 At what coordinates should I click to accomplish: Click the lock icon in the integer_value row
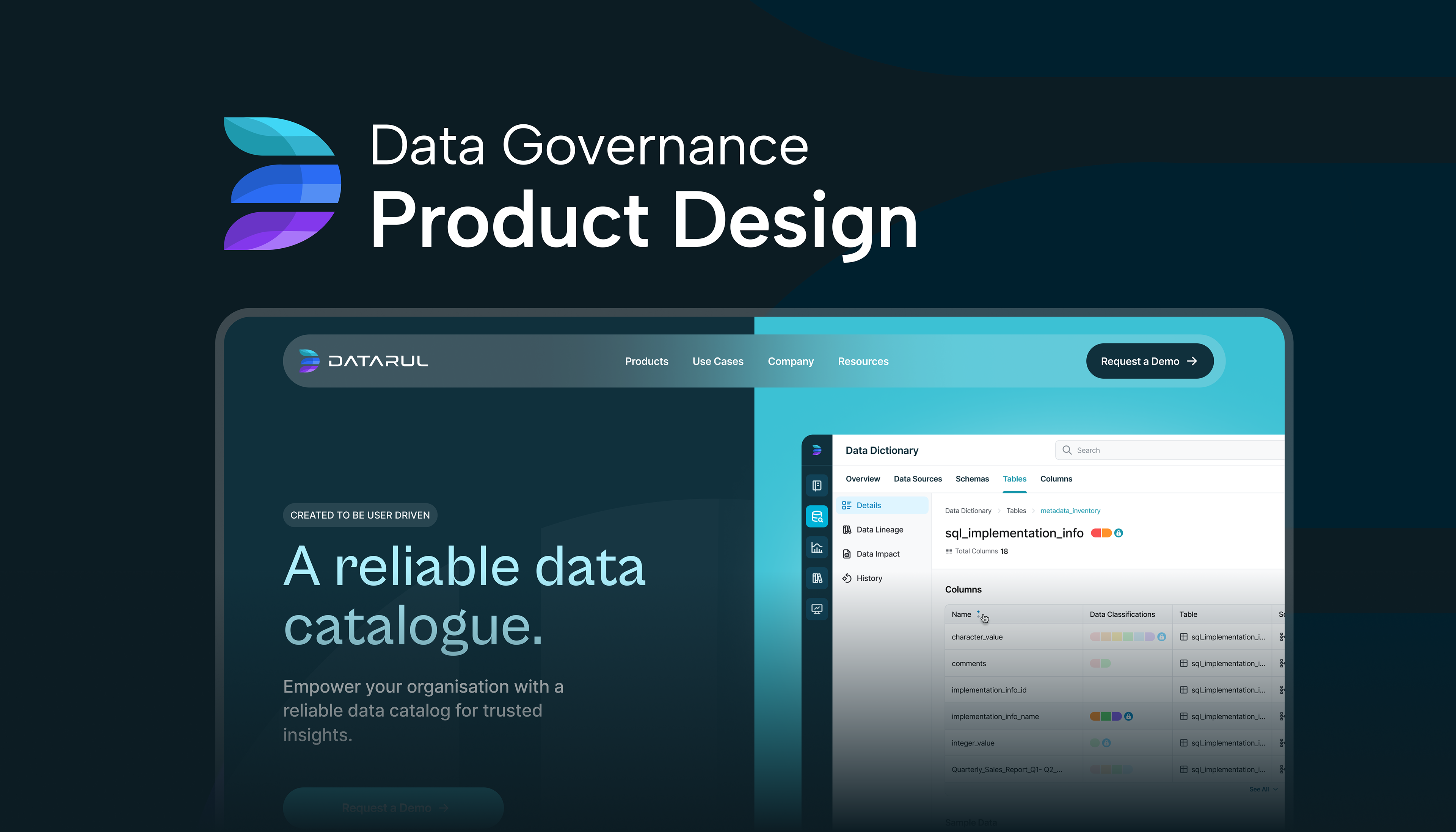(x=1106, y=743)
